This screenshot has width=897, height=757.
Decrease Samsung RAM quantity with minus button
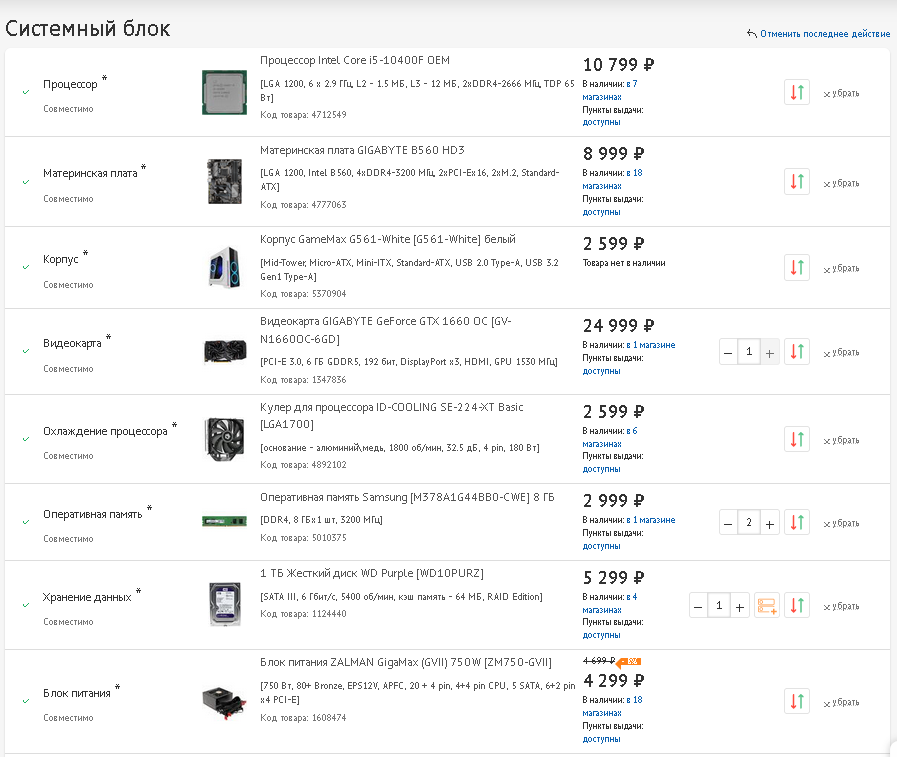point(729,522)
